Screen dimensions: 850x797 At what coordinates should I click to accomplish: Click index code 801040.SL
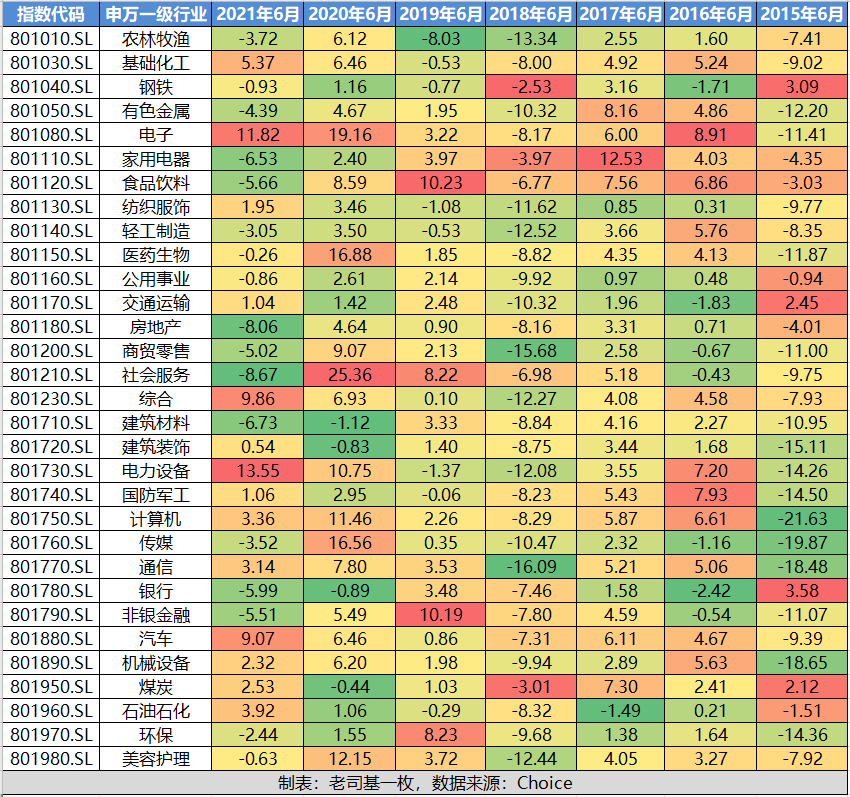point(51,87)
